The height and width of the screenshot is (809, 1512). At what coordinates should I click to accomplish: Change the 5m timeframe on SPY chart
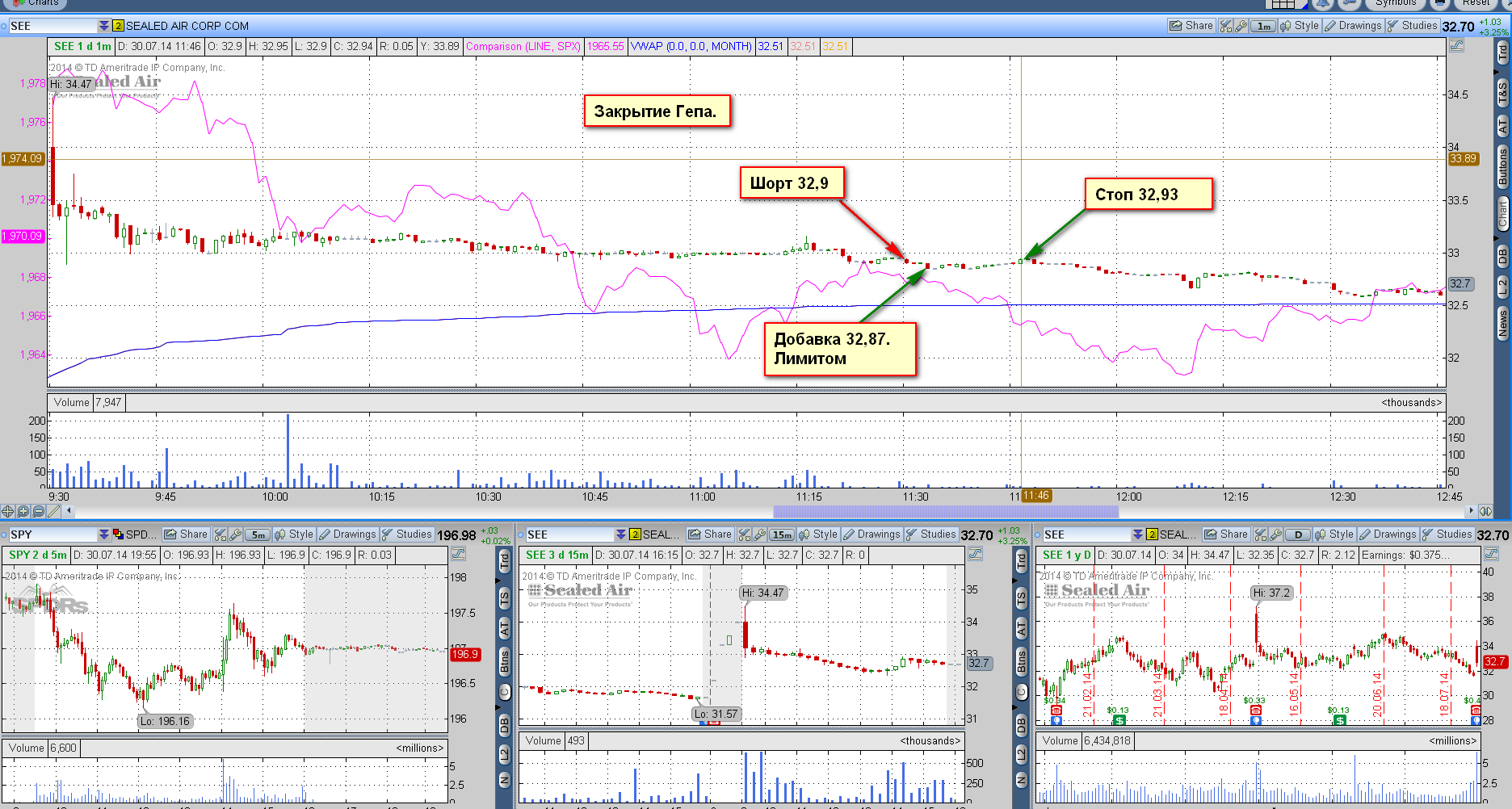[258, 534]
